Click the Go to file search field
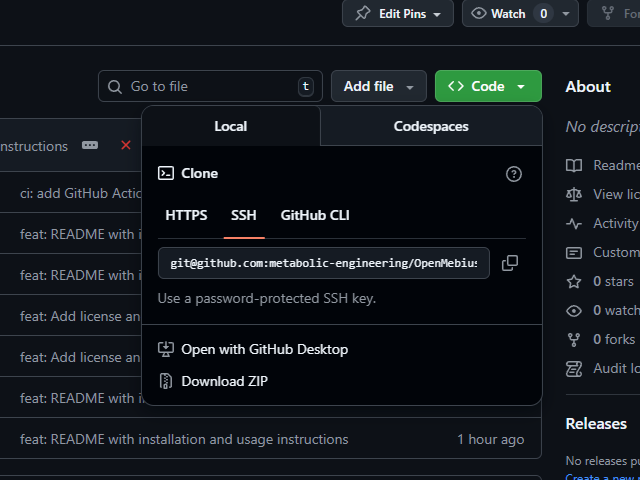 click(x=210, y=86)
